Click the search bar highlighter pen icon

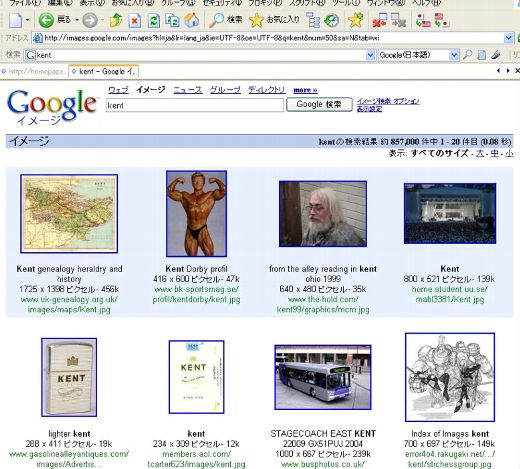(x=496, y=55)
